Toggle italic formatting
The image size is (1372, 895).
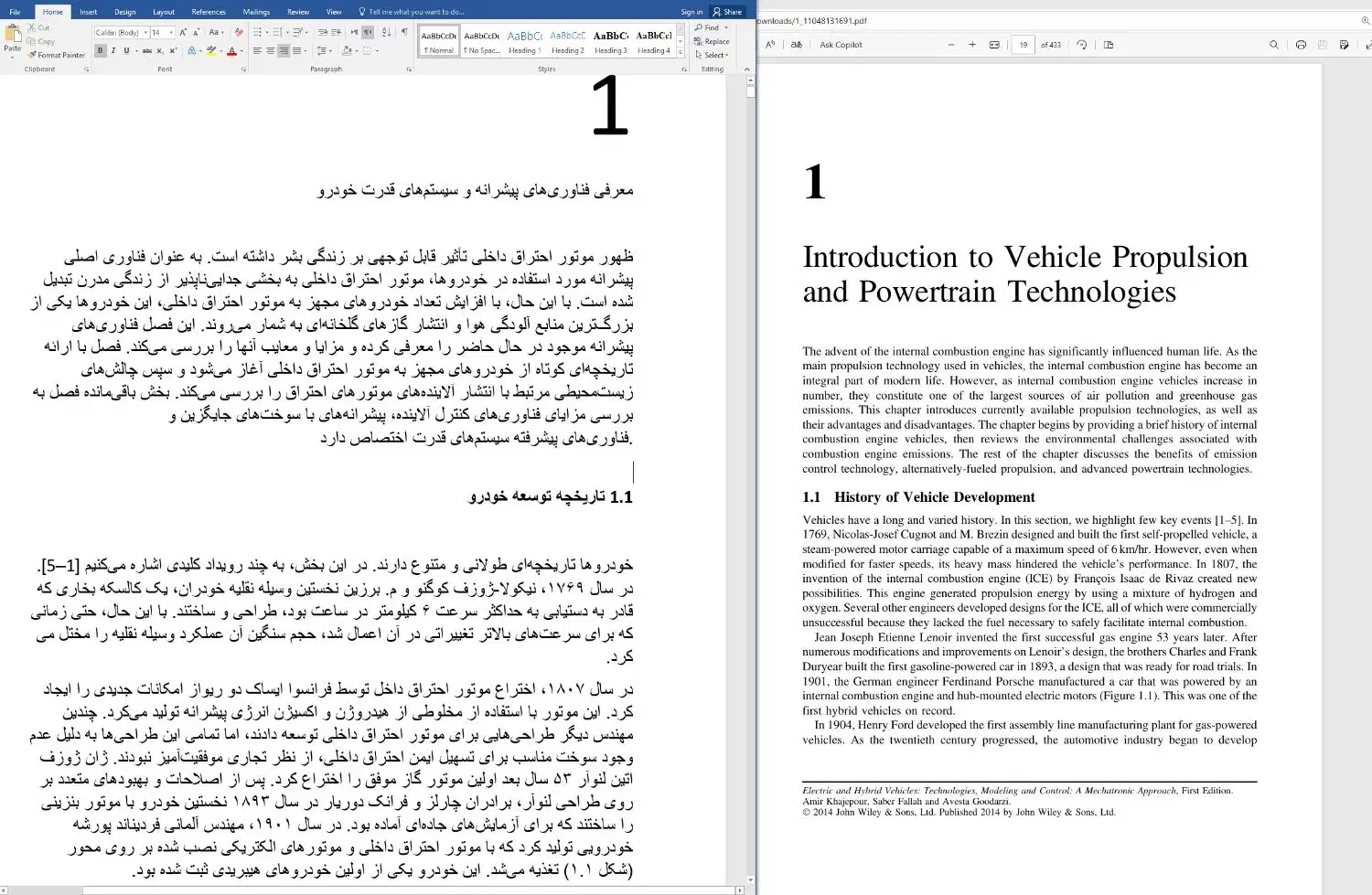click(113, 51)
